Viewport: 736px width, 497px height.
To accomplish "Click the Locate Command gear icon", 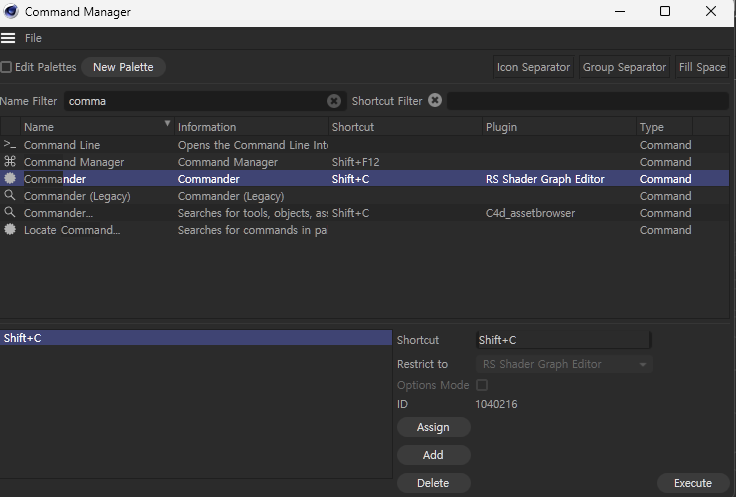I will pos(10,230).
